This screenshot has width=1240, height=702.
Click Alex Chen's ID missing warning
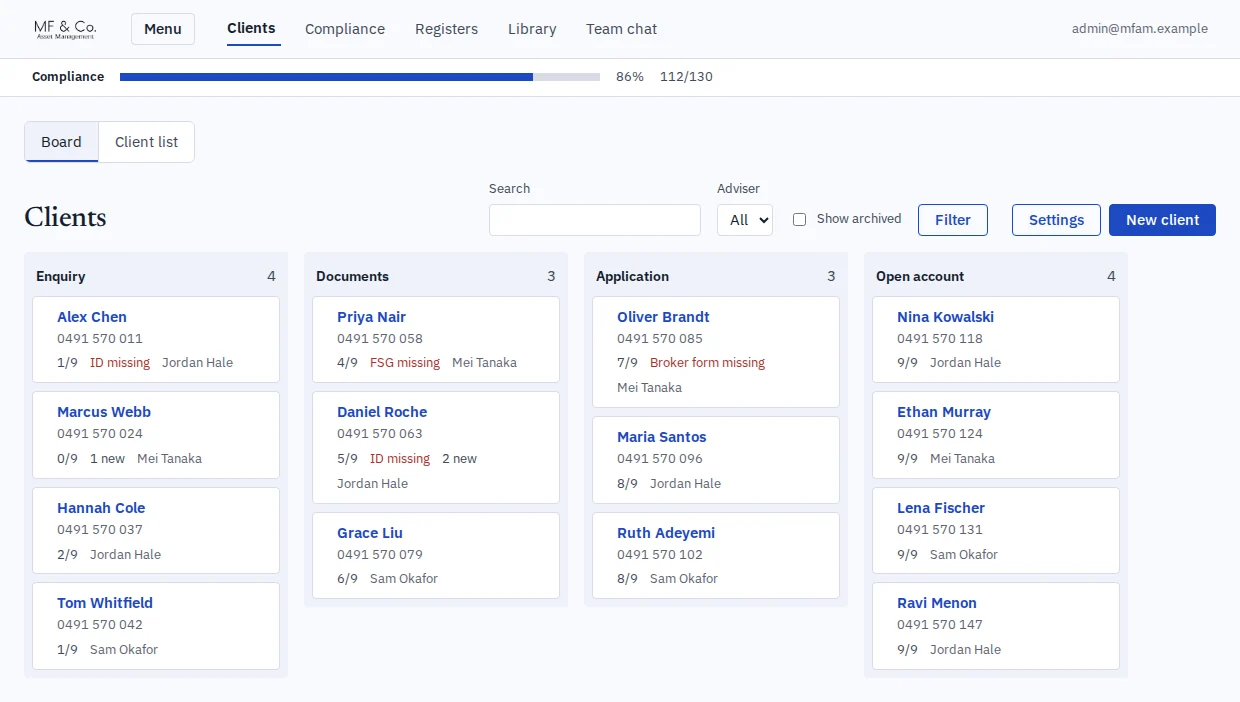[120, 363]
